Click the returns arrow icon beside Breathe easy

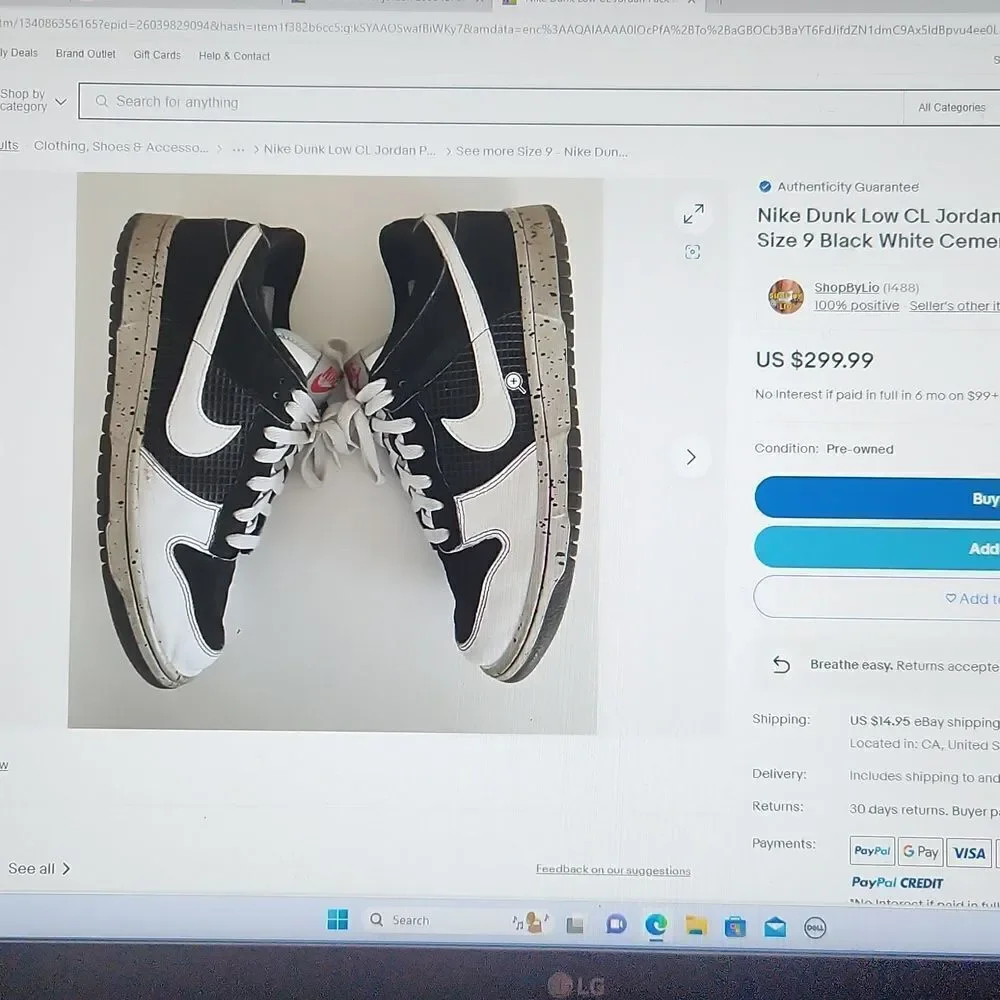781,665
